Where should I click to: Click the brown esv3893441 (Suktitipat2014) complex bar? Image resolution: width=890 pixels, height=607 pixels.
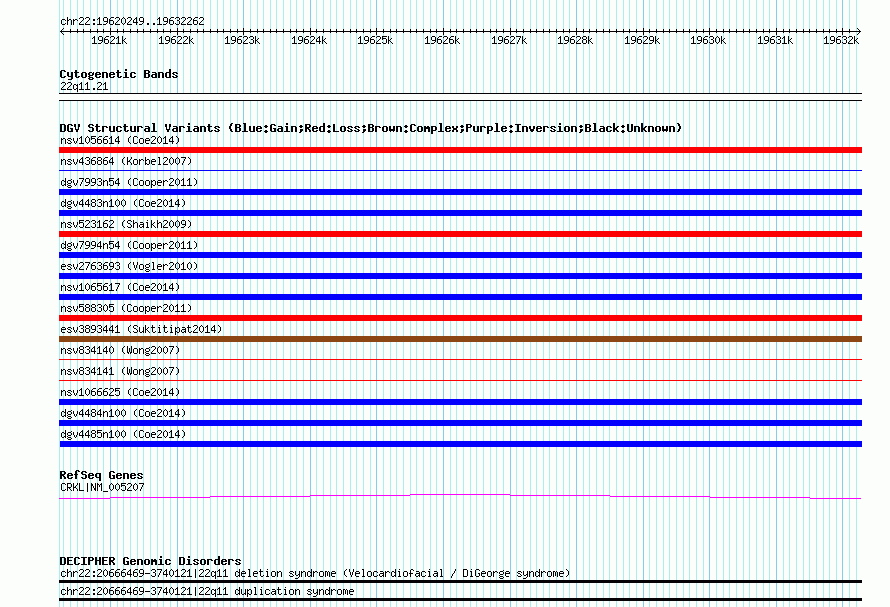pos(460,339)
